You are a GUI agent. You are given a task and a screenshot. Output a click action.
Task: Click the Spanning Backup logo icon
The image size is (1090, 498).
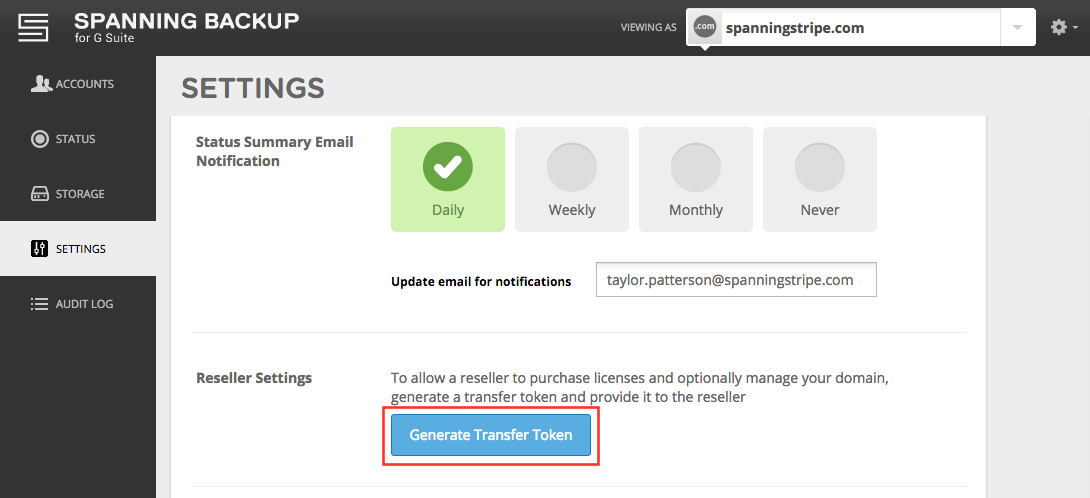[33, 27]
